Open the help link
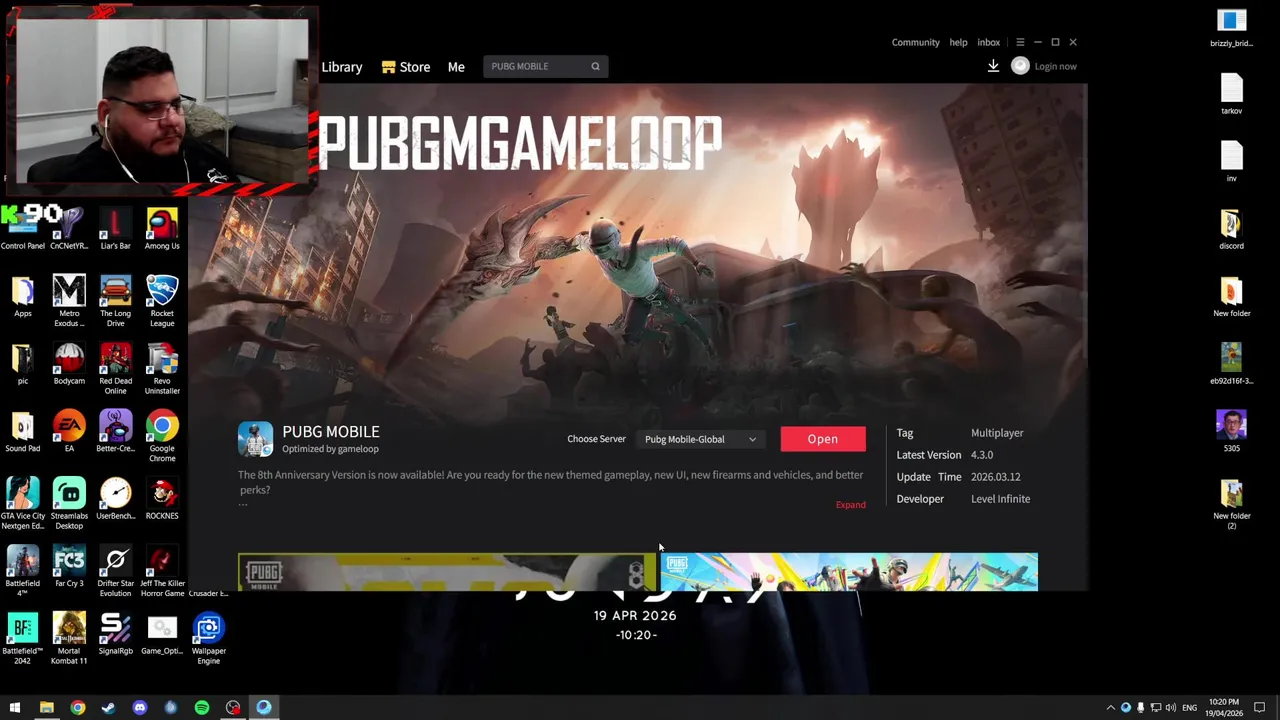 pos(958,42)
